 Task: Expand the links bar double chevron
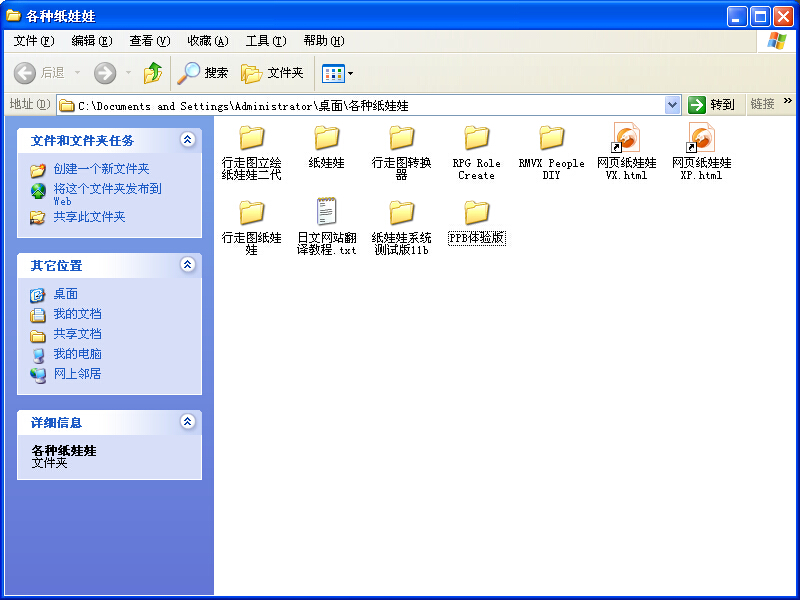coord(788,101)
